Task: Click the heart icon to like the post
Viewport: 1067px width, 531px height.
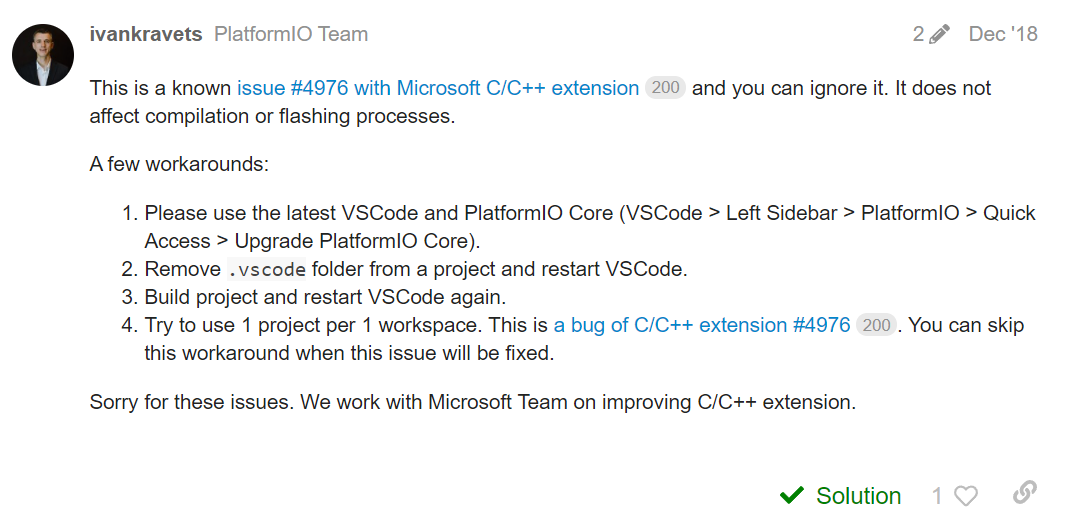Action: click(966, 496)
